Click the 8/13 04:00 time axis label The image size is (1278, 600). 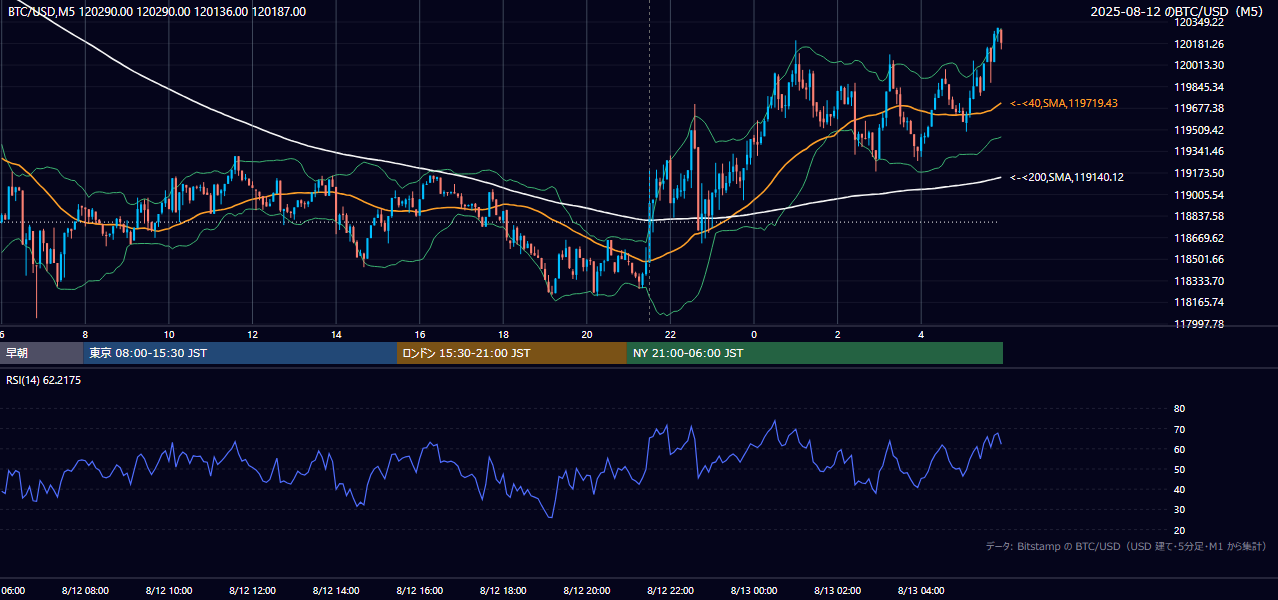[x=922, y=590]
